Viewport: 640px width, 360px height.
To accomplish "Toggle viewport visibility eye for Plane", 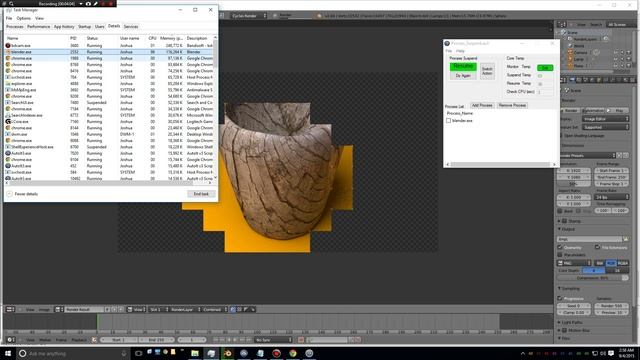I will [x=616, y=65].
